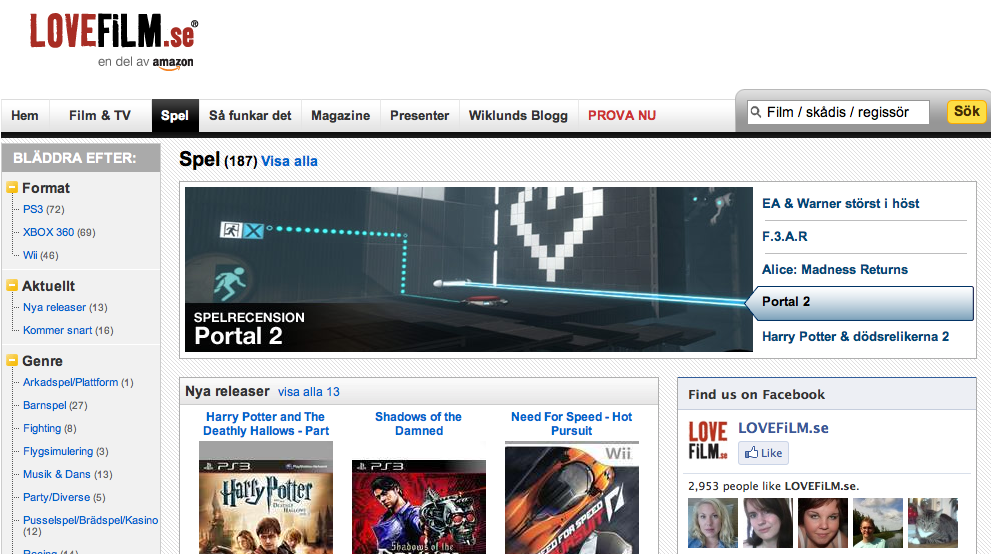Select Musik & Dans genre
Viewport: 991px width, 554px height.
[x=57, y=474]
